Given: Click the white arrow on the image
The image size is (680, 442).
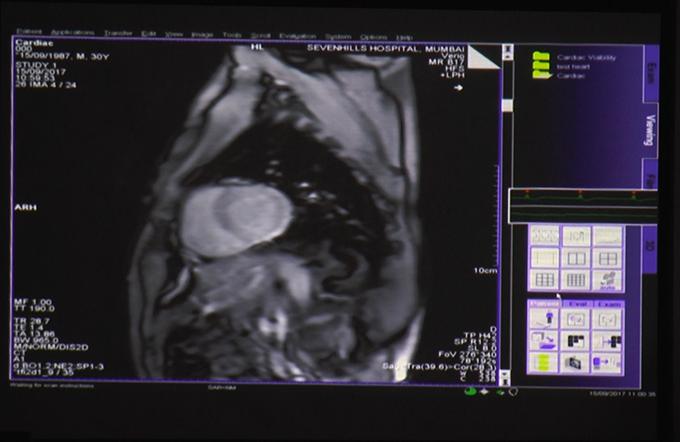Looking at the screenshot, I should tap(458, 88).
